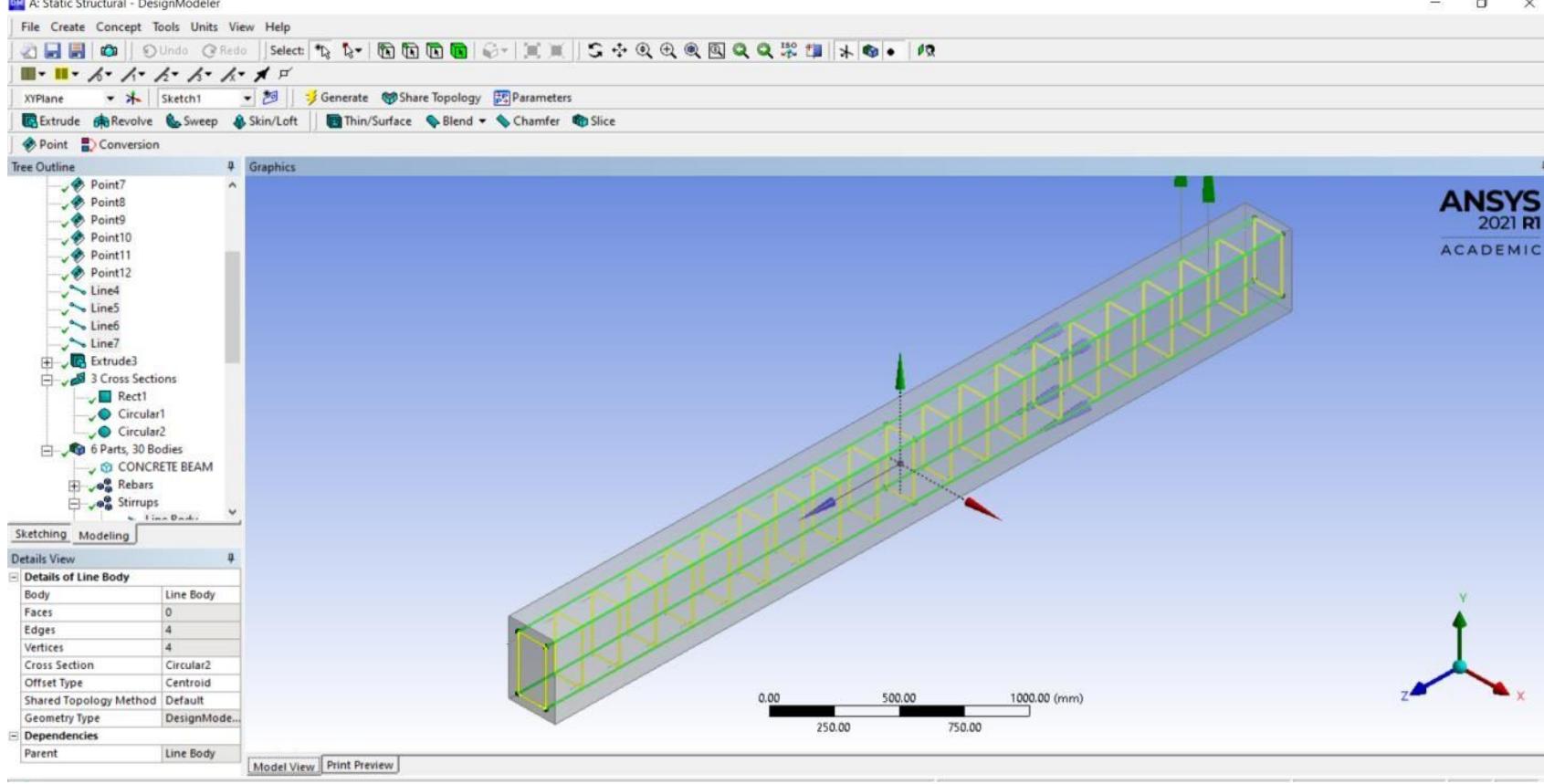Open the Blend dropdown arrow
Screen dimensions: 1544x784
[482, 120]
